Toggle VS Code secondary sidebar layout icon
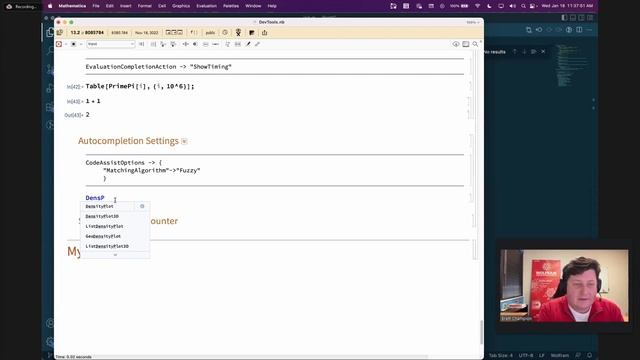640x360 pixels. coord(582,18)
